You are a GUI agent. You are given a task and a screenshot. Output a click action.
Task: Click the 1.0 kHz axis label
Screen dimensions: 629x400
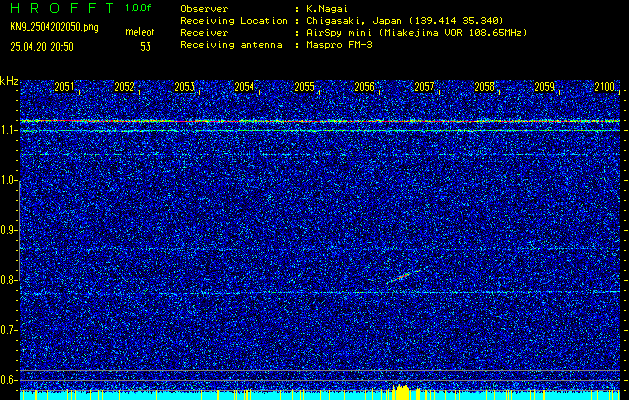(7, 180)
